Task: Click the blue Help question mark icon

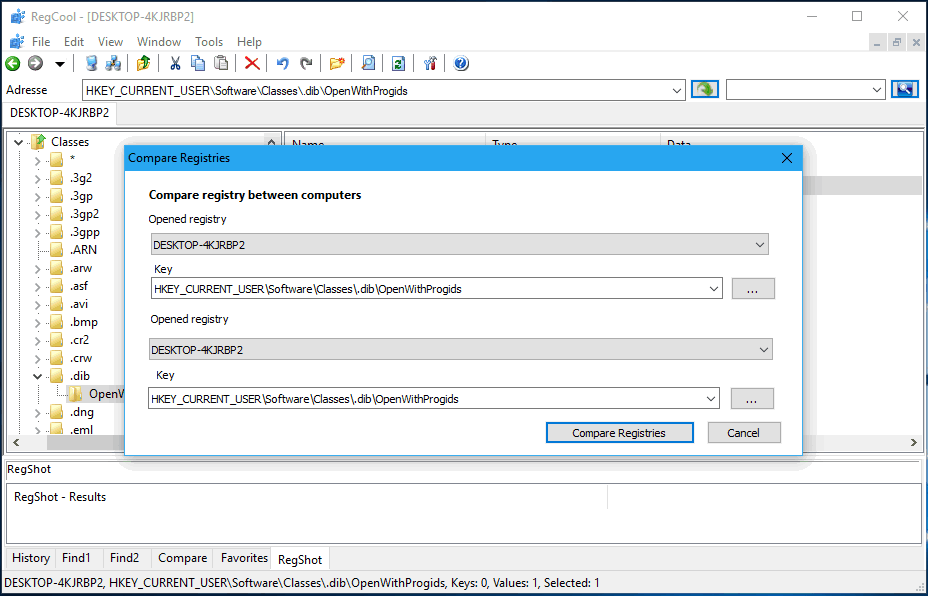Action: point(461,63)
